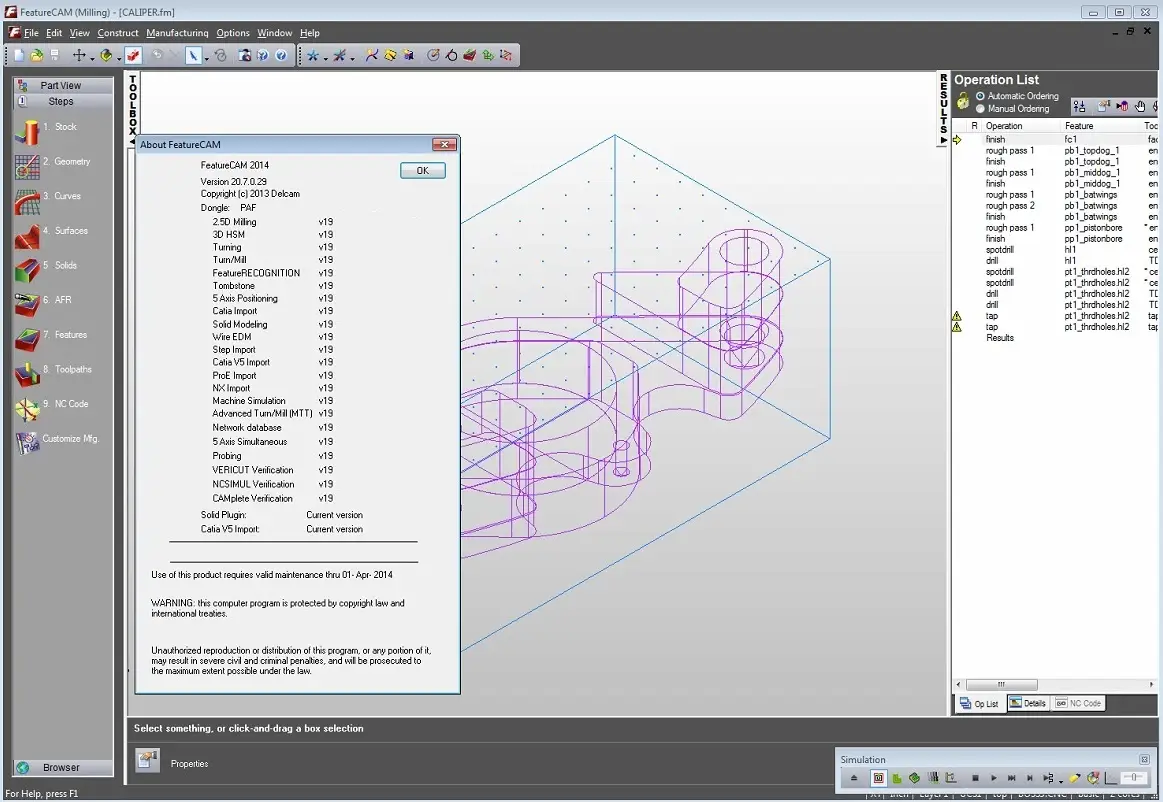
Task: Adjust the simulation speed slider
Action: pos(1134,778)
